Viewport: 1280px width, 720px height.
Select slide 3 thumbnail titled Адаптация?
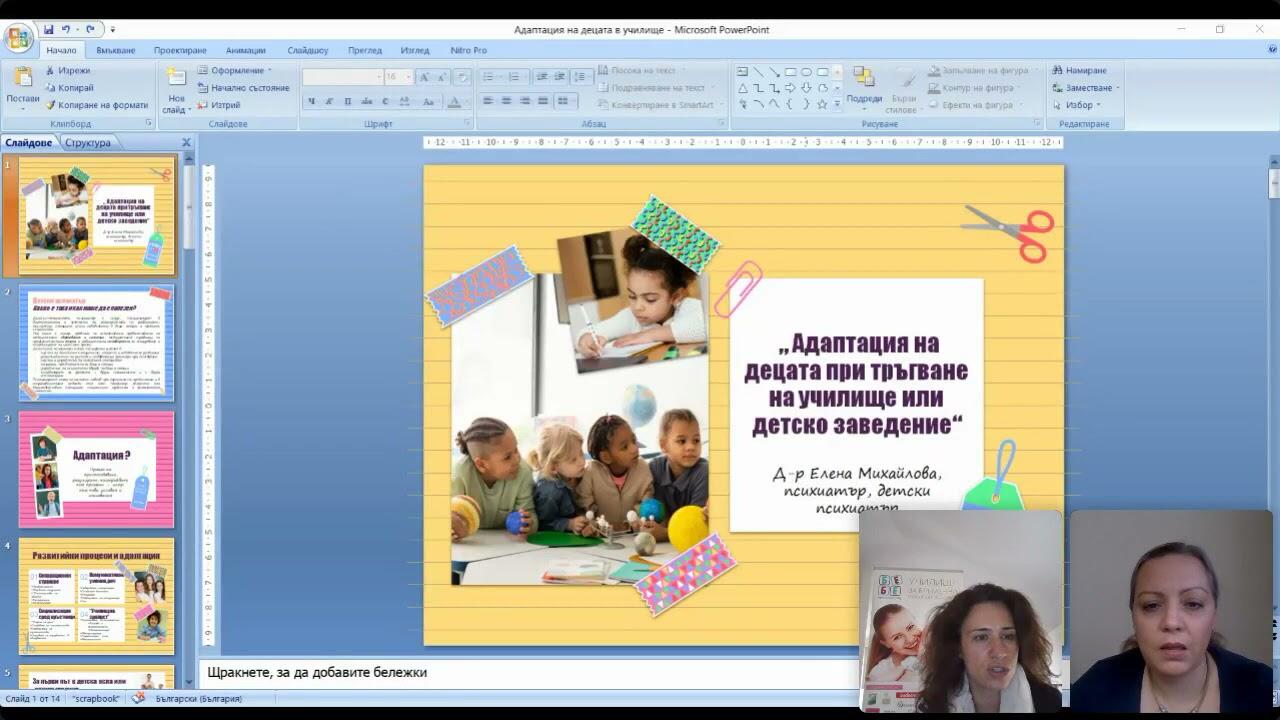pos(96,469)
